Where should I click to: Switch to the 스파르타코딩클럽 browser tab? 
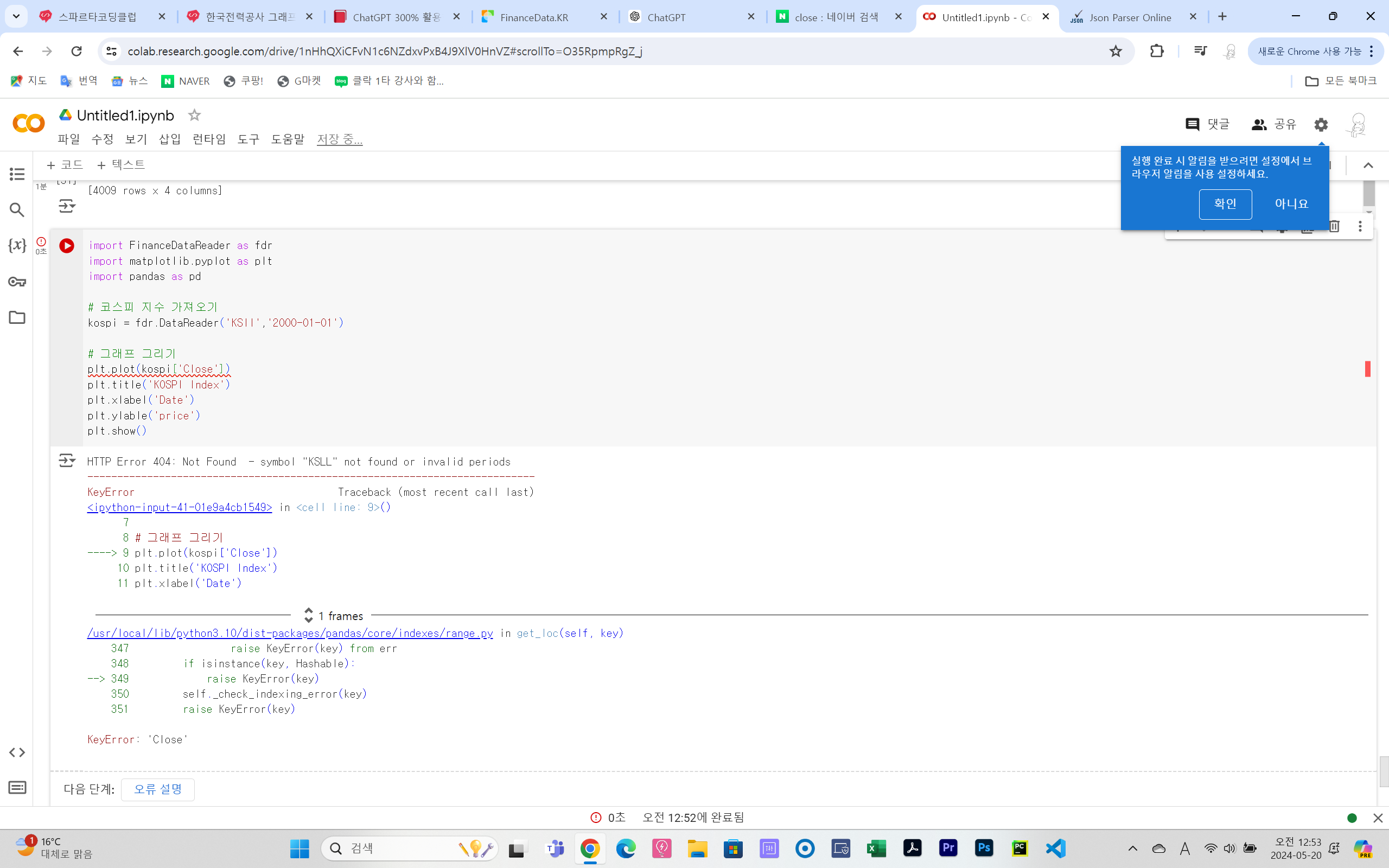(103, 17)
